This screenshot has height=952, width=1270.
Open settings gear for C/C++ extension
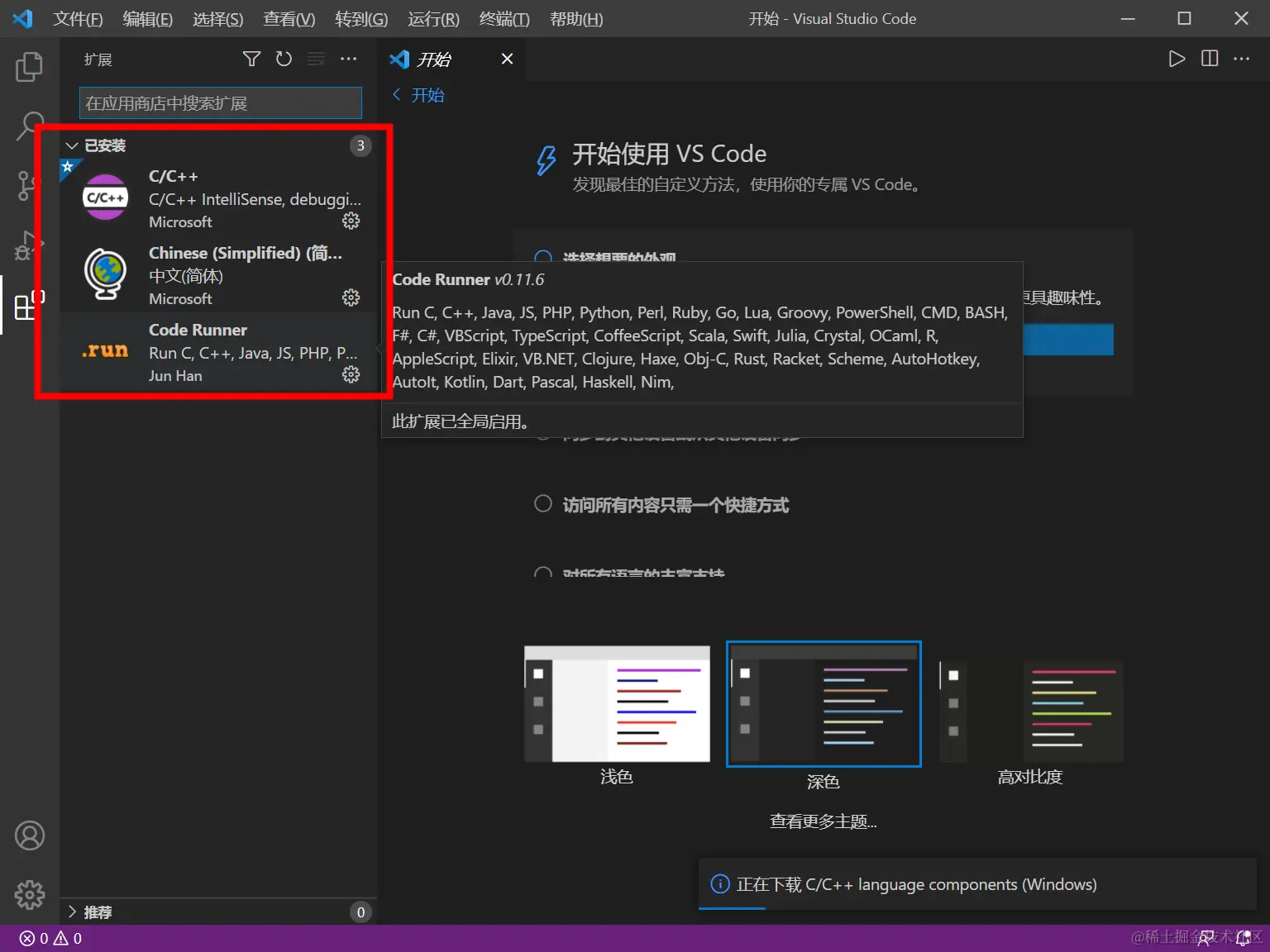(351, 221)
